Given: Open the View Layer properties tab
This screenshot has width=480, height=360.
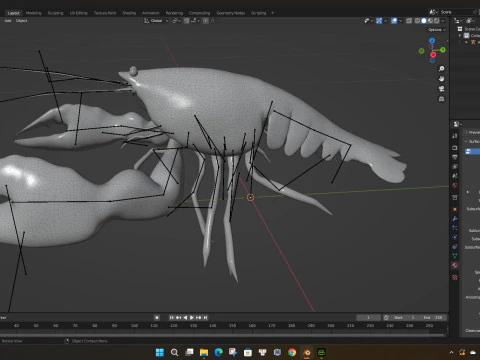Looking at the screenshot, I should click(x=455, y=166).
